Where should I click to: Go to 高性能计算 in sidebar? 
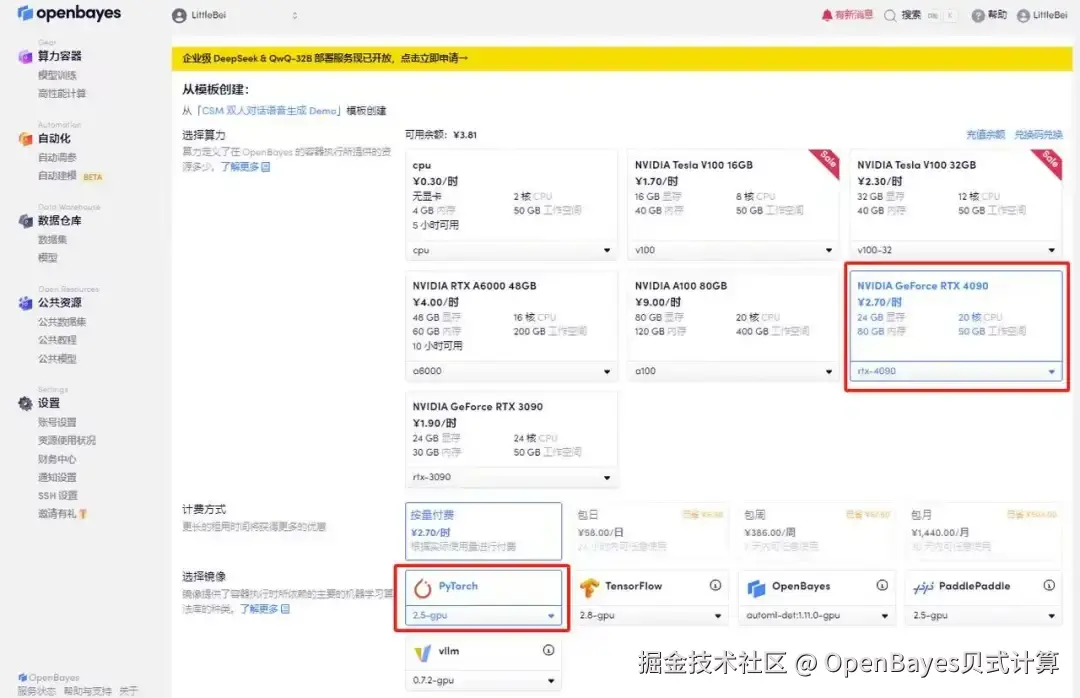tap(62, 94)
